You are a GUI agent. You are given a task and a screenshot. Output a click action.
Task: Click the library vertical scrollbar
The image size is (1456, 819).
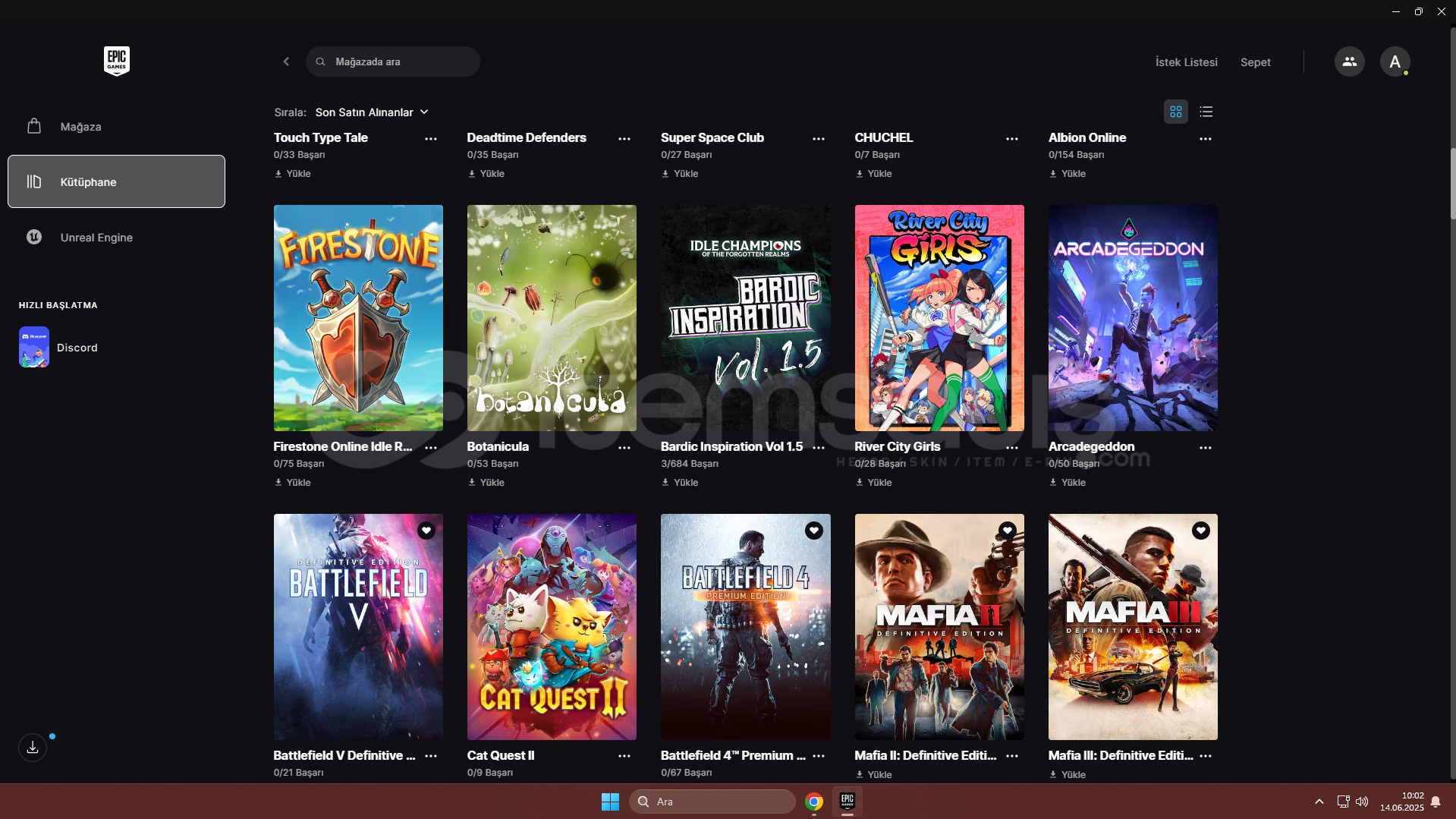pos(1452,182)
